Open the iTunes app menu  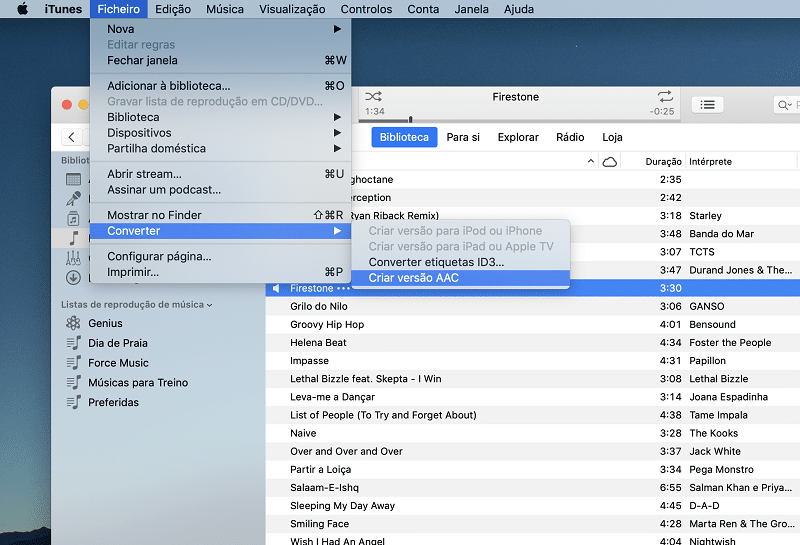tap(63, 9)
